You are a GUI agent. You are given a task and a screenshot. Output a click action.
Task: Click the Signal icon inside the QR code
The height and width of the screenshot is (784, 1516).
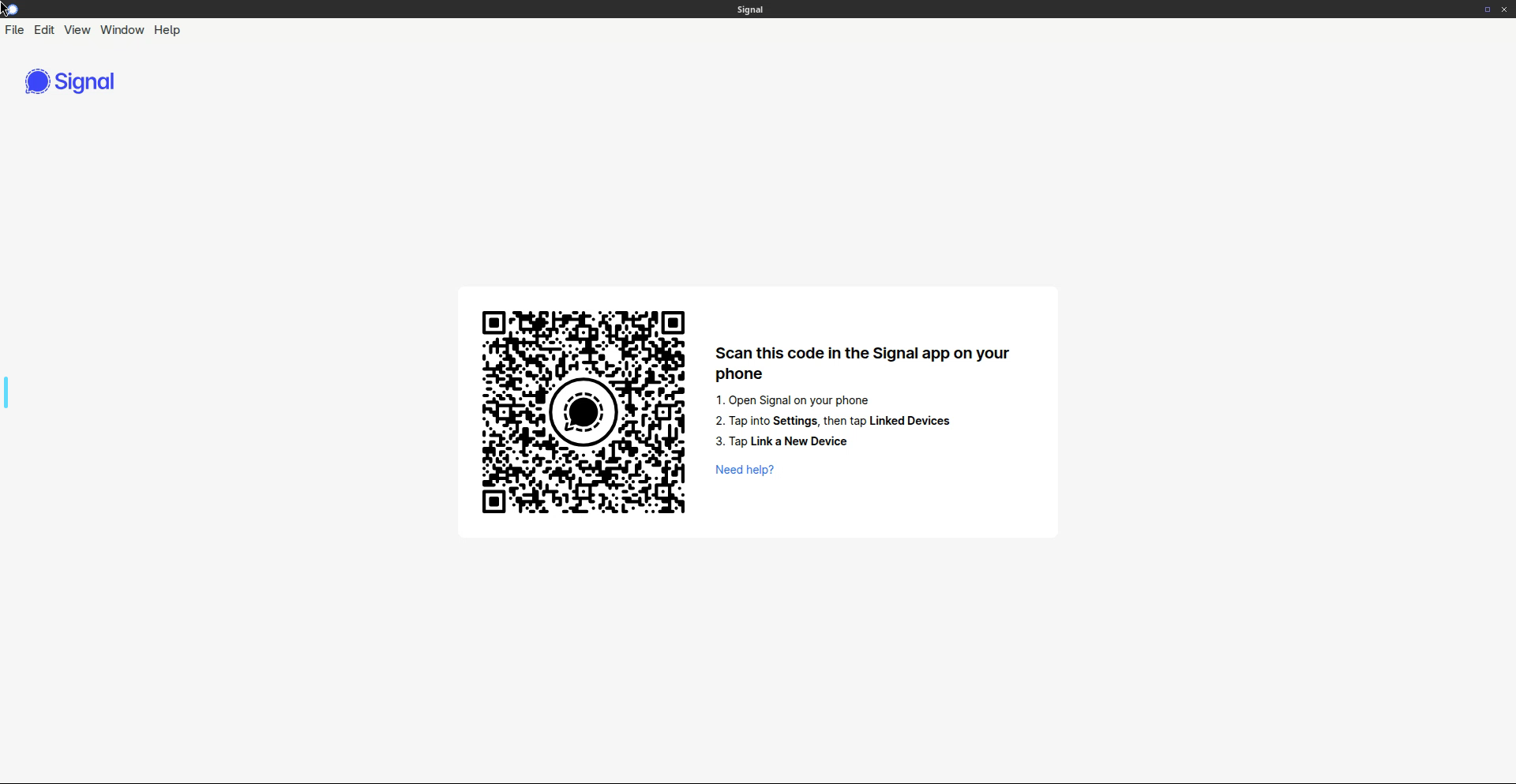583,412
